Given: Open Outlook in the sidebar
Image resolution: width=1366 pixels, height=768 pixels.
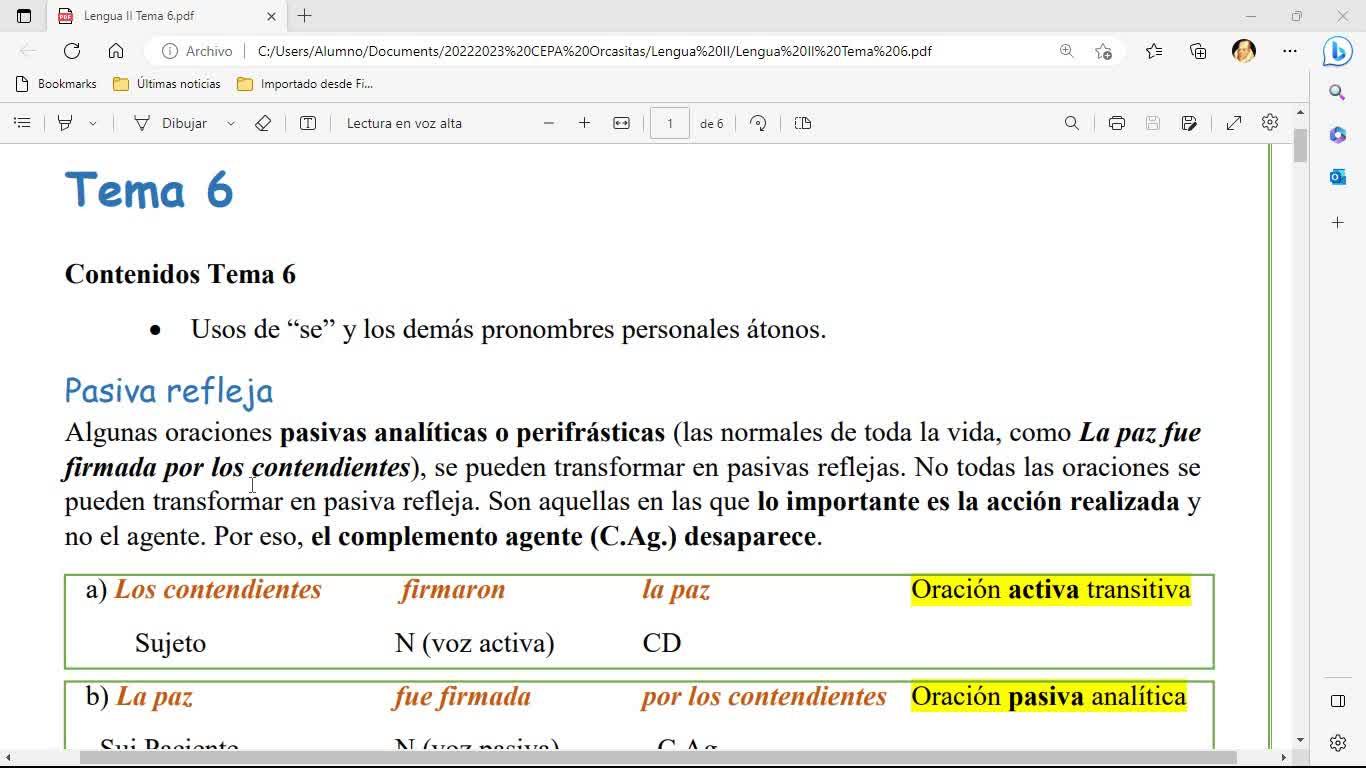Looking at the screenshot, I should [1338, 177].
